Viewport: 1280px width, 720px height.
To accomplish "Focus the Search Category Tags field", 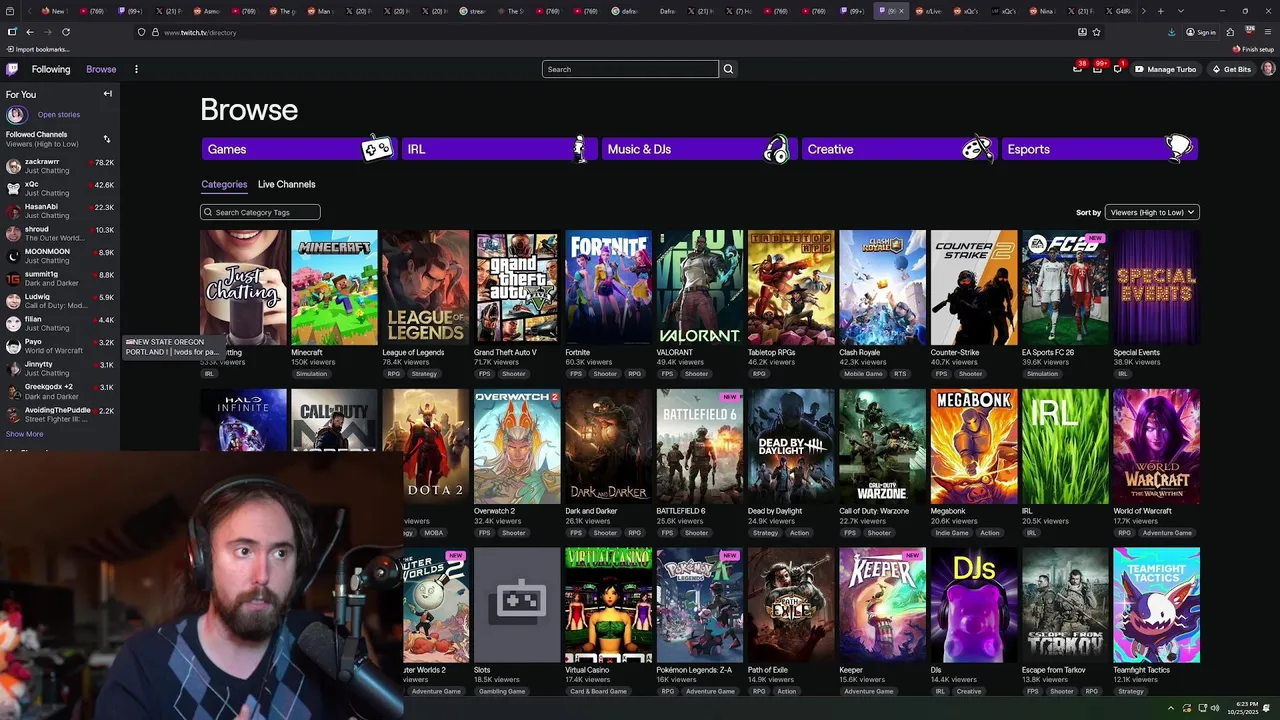I will point(260,212).
